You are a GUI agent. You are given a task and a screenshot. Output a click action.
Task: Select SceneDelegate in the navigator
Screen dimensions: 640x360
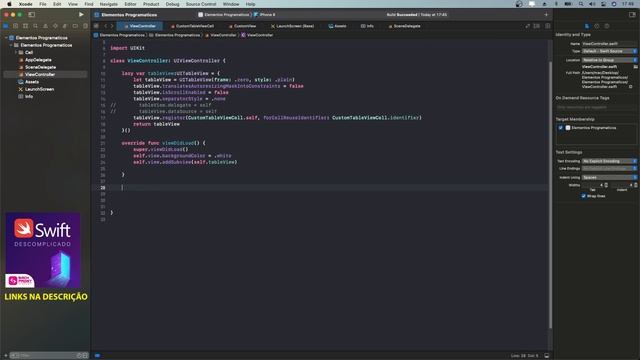[40, 67]
